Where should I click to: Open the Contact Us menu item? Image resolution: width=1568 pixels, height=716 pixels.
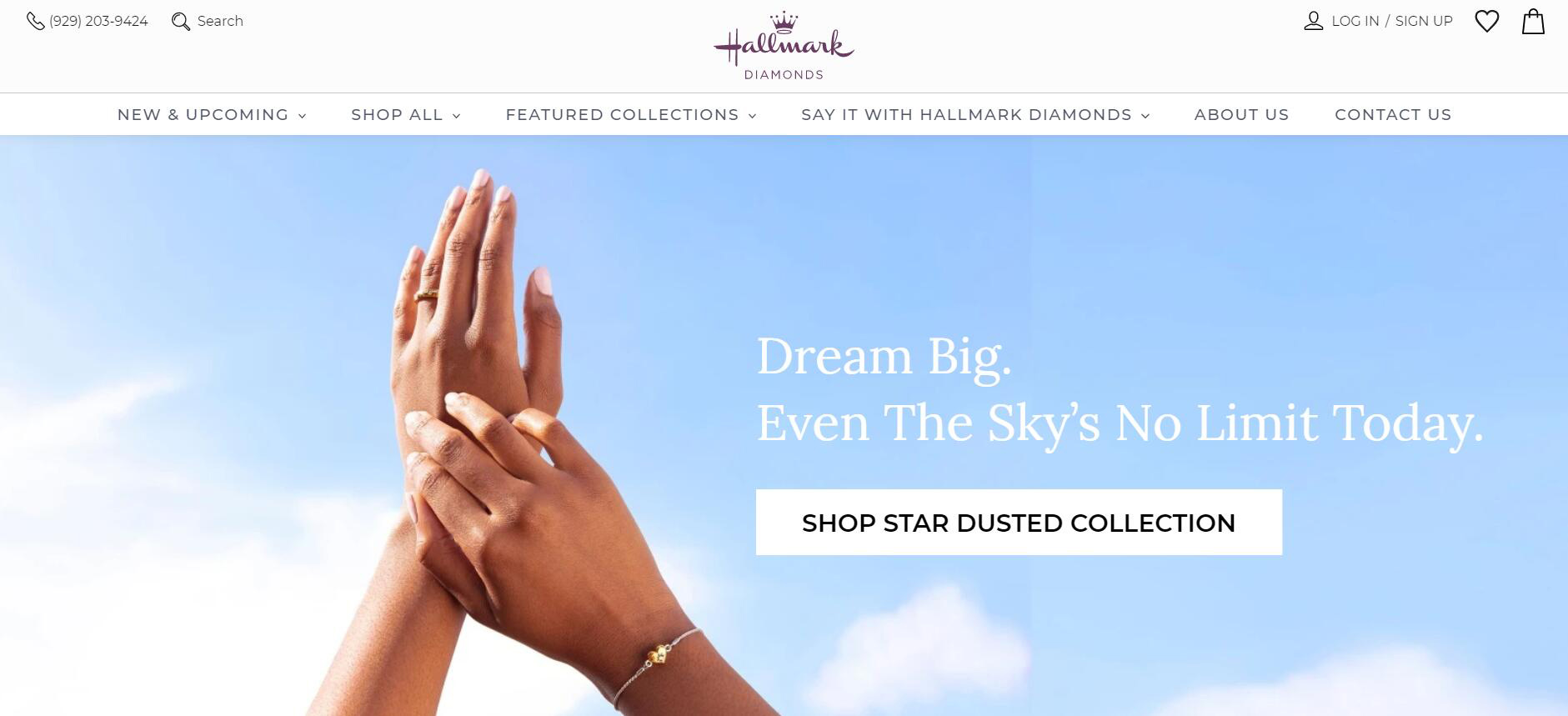click(x=1393, y=115)
